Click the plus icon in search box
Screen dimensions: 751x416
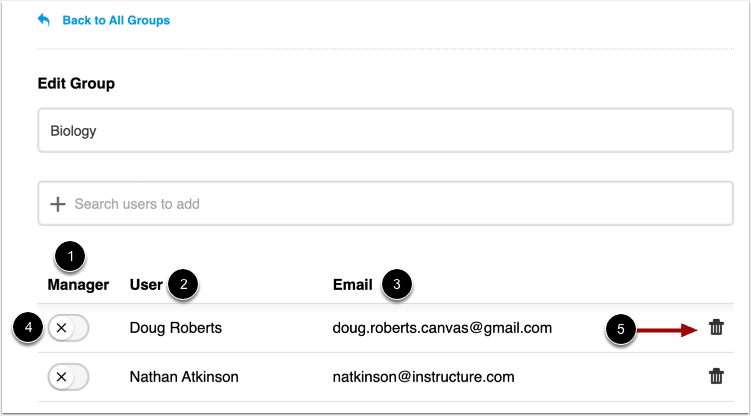pyautogui.click(x=57, y=204)
